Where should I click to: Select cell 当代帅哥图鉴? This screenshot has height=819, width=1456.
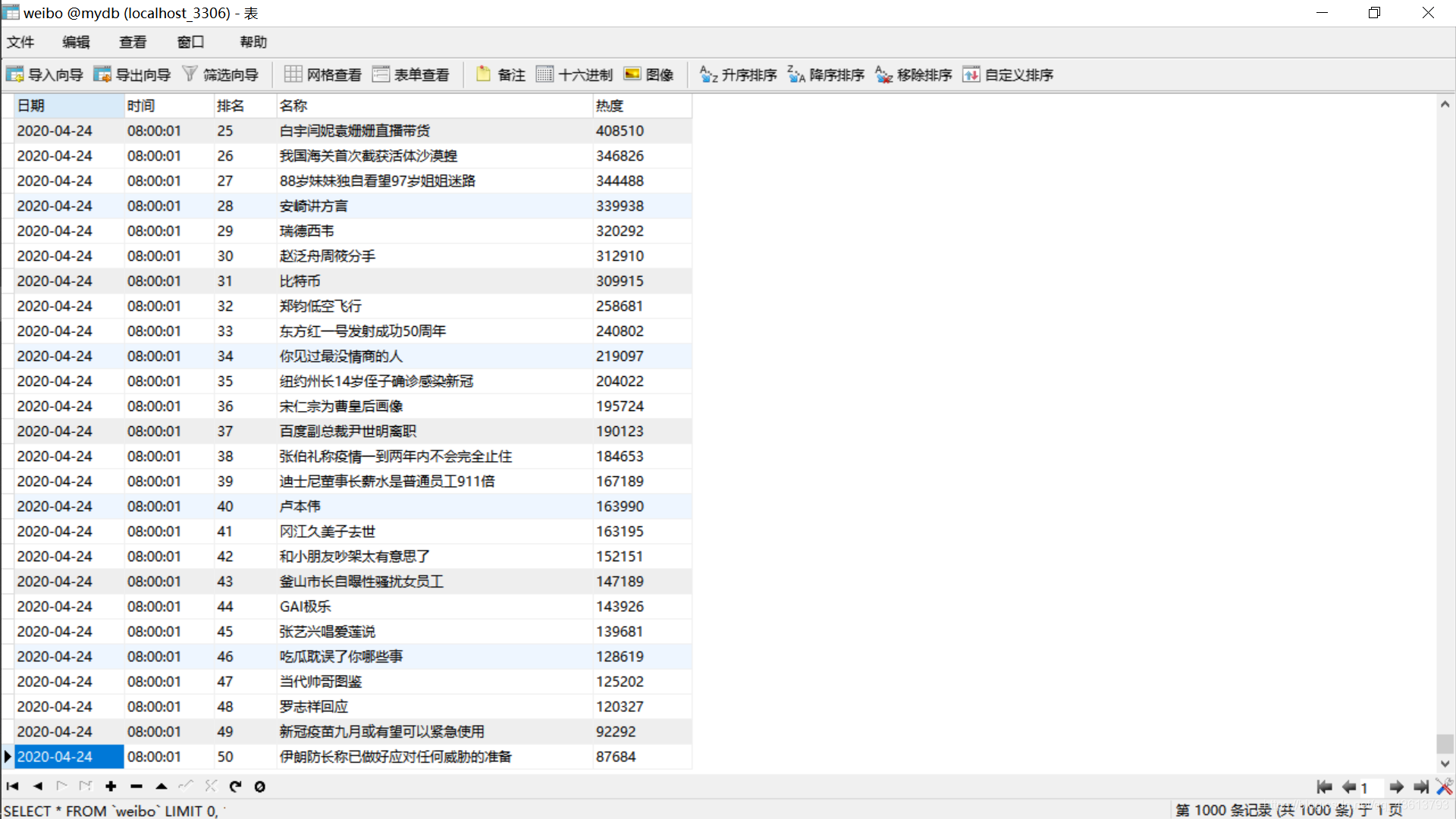tap(435, 681)
